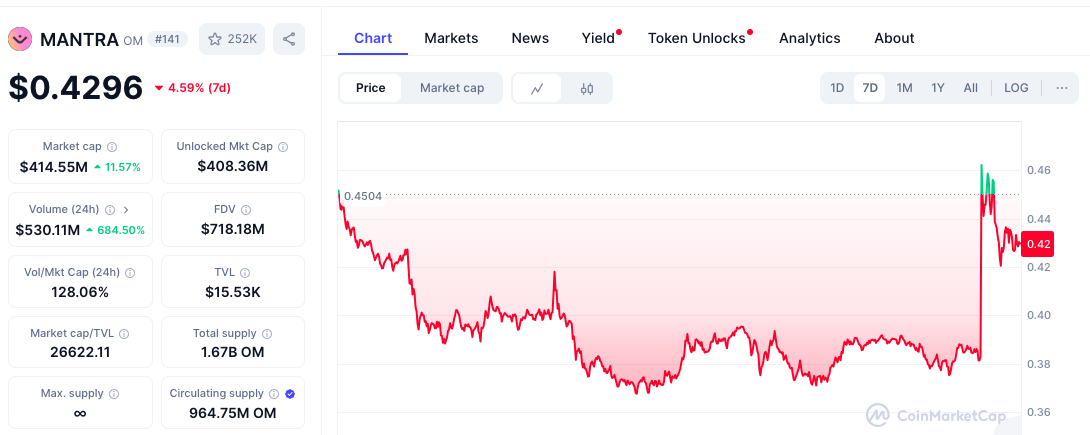Click the #141 rank badge

pyautogui.click(x=168, y=40)
